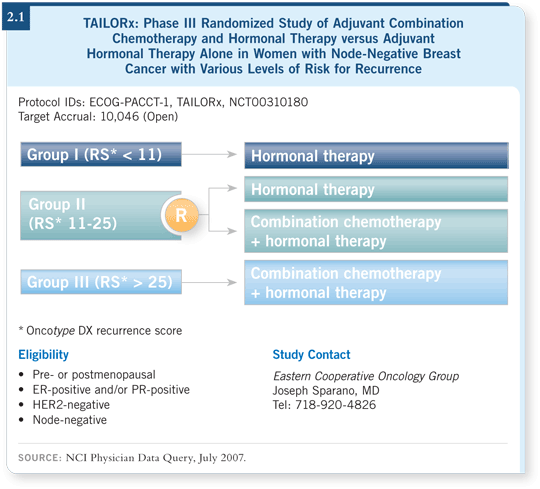Click lower branch arrow after R circle

point(222,231)
